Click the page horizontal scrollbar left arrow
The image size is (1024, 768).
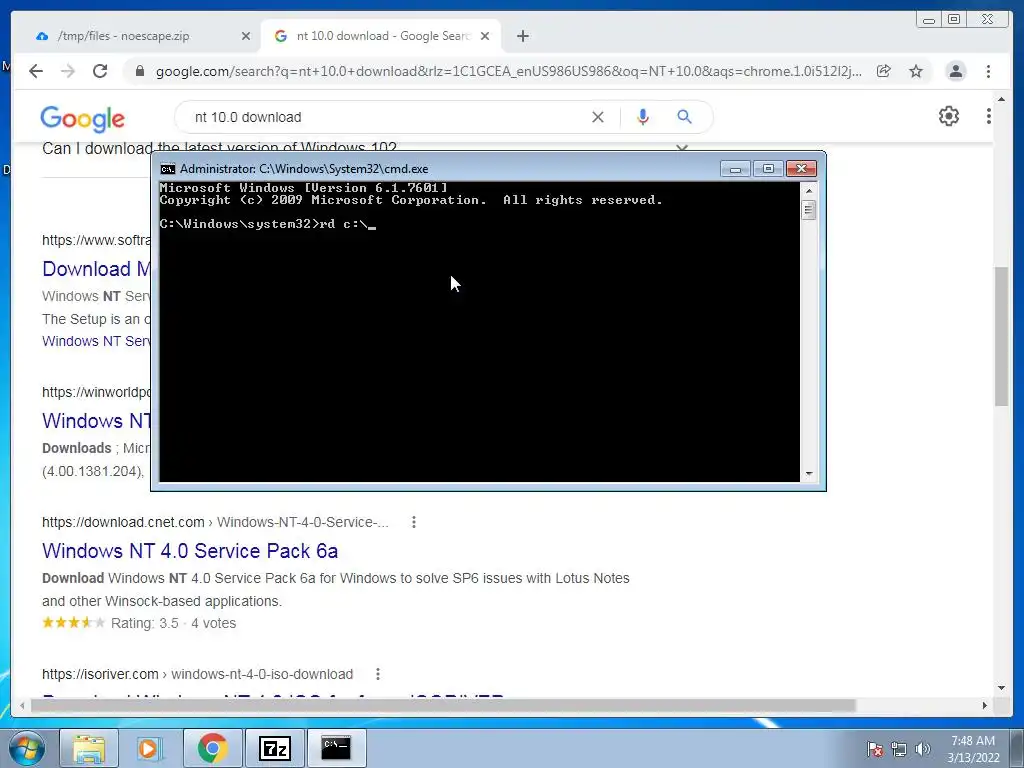[x=22, y=705]
